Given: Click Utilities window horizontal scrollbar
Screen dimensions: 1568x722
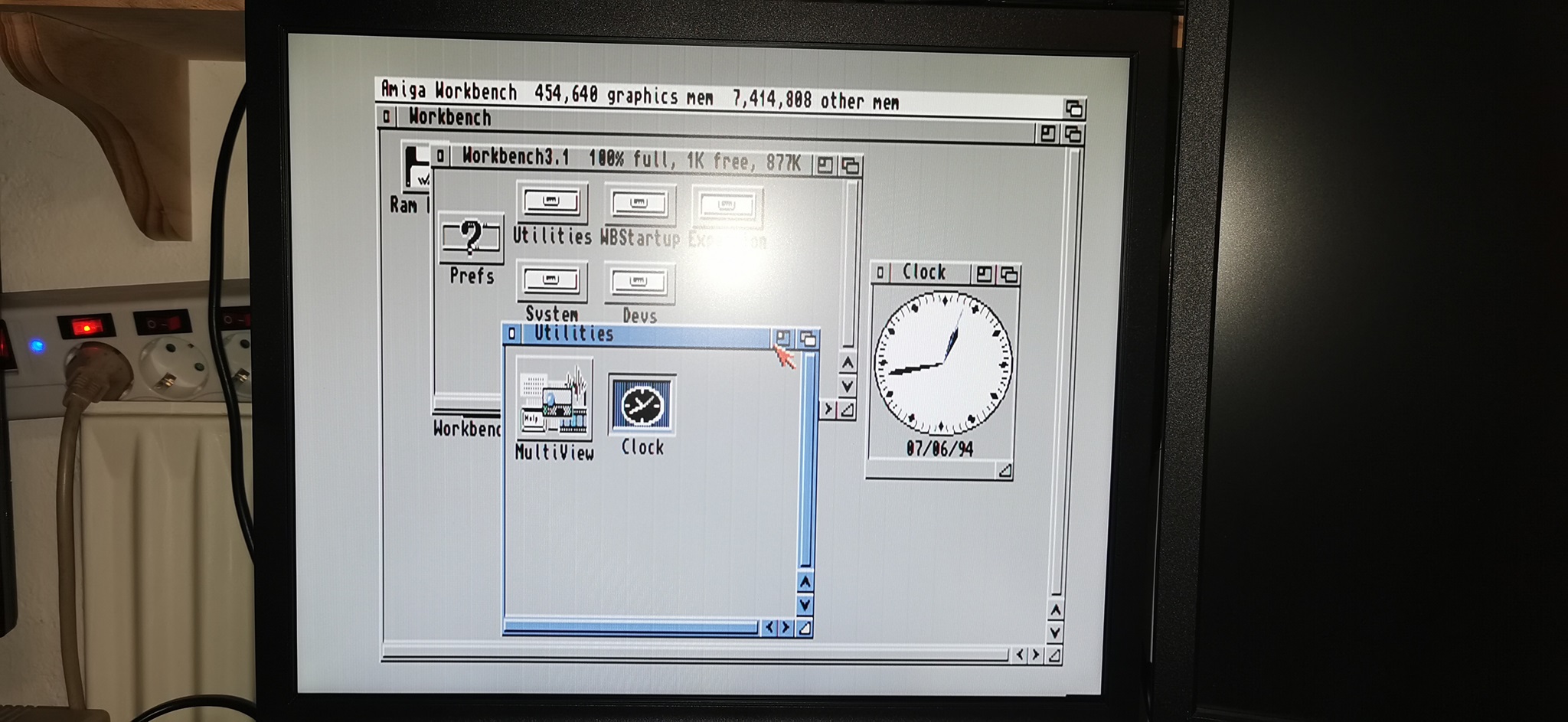Looking at the screenshot, I should (x=632, y=627).
